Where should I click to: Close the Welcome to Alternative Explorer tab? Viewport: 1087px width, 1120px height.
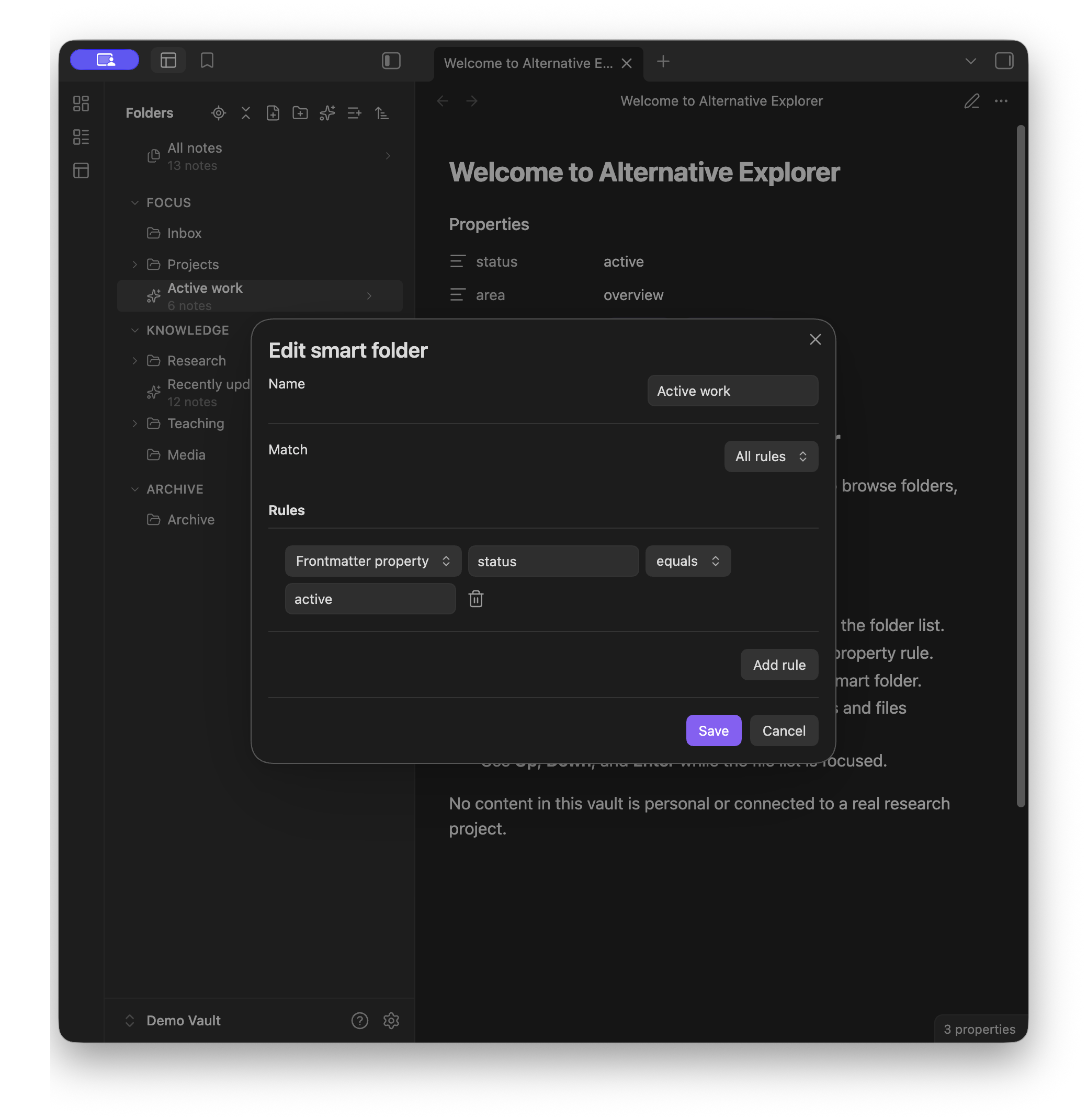[x=627, y=63]
